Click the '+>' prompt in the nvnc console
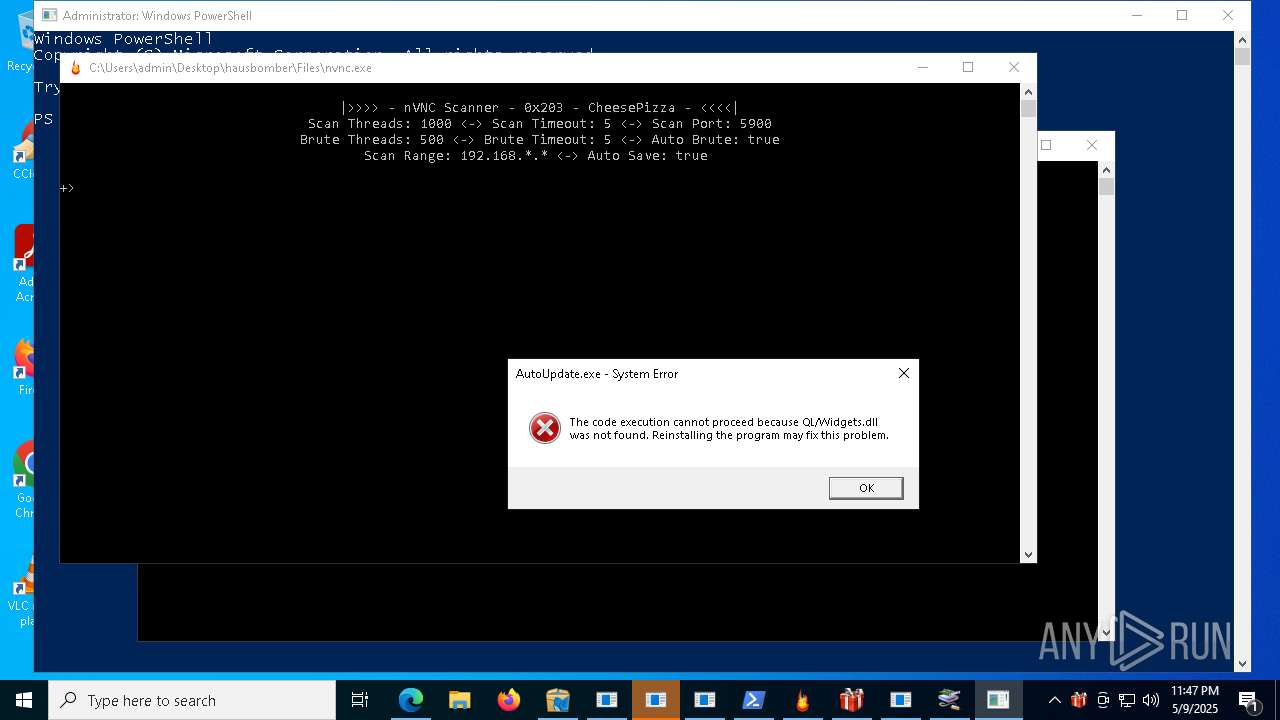Screen dimensions: 1280x720 (67, 187)
